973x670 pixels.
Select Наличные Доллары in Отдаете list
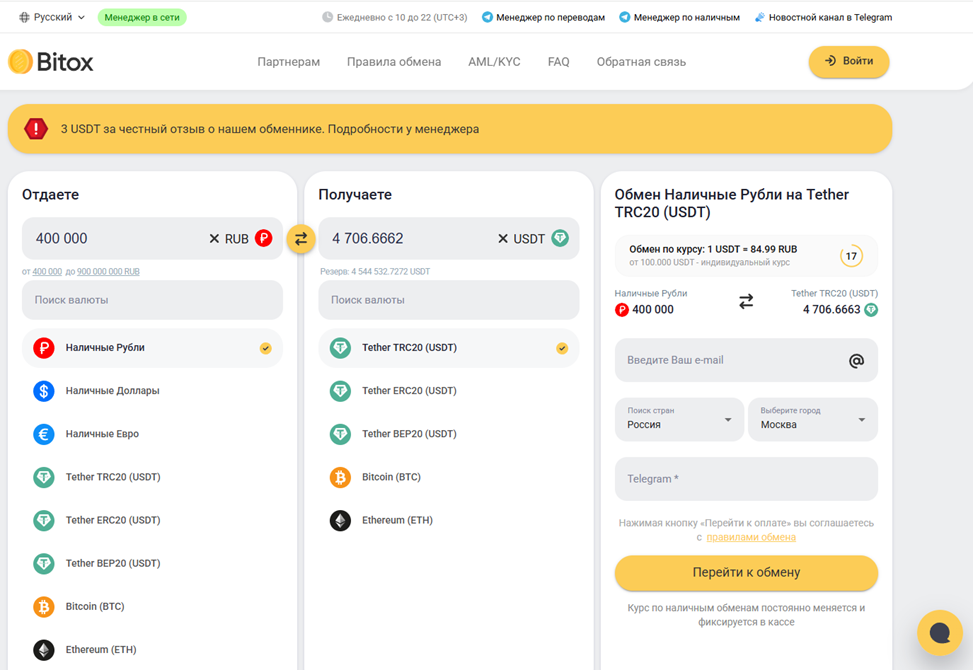152,391
